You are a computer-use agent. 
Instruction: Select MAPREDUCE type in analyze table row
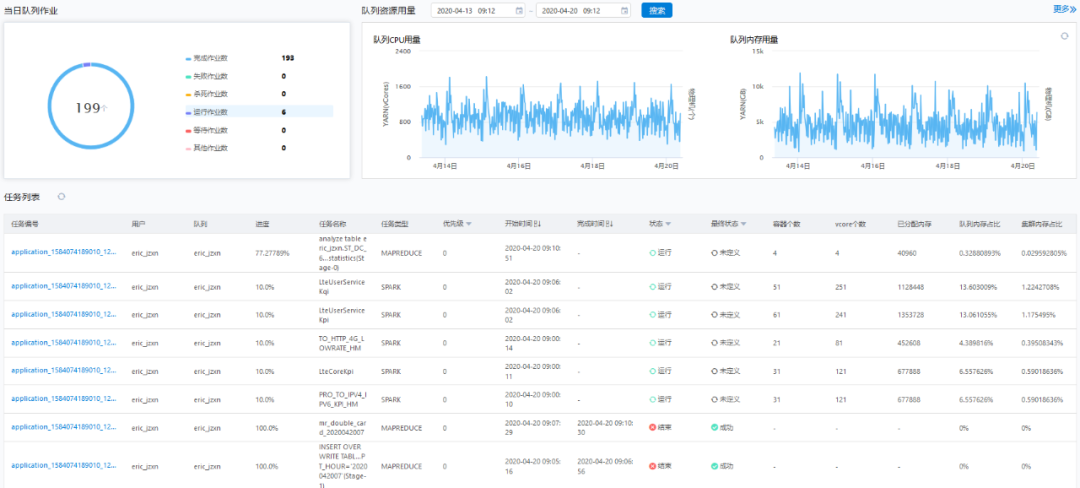[401, 253]
